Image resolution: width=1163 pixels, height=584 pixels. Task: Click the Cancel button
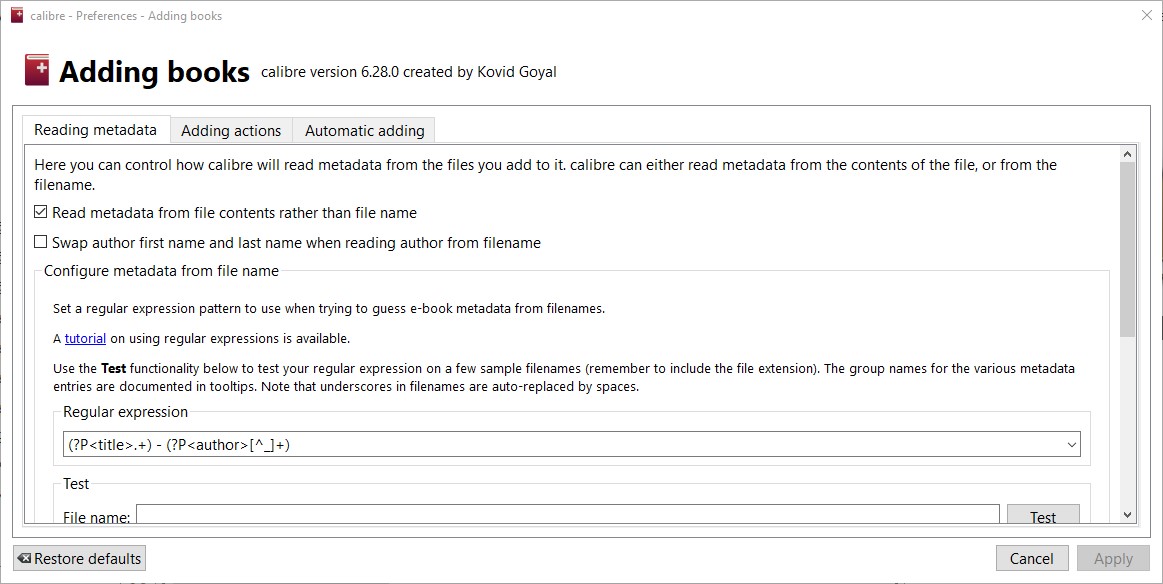(x=1031, y=559)
